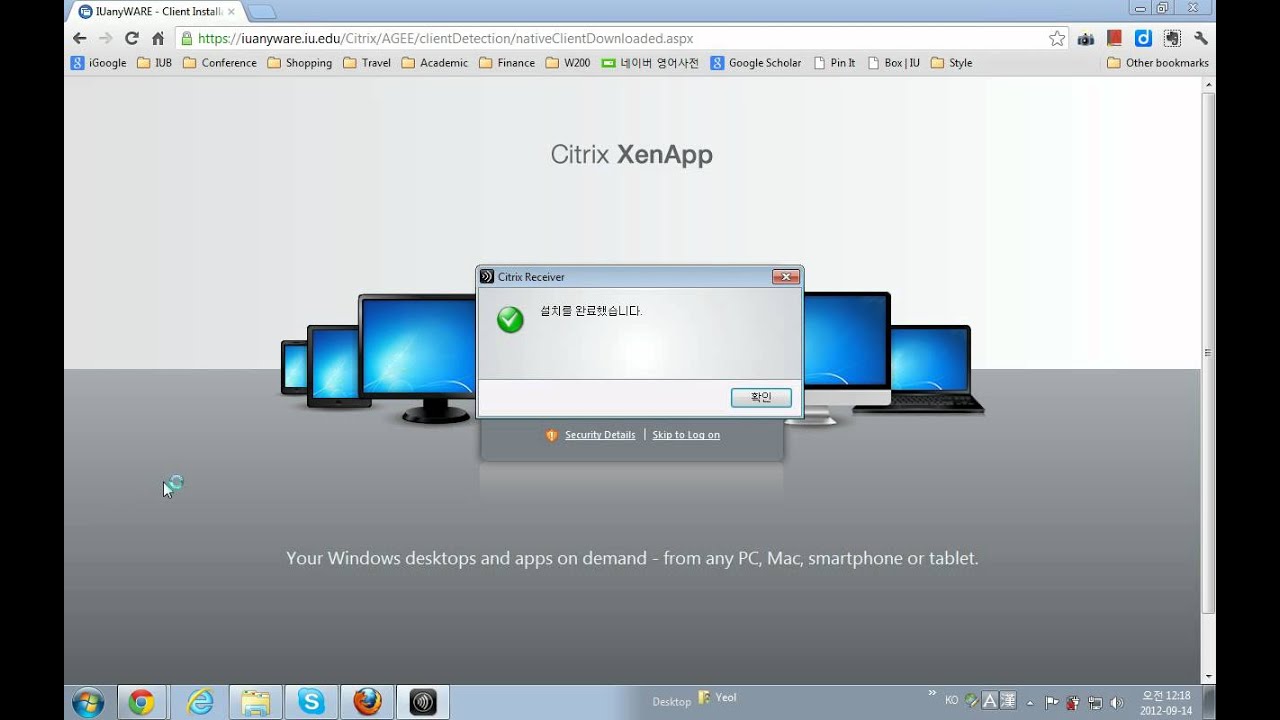Image resolution: width=1280 pixels, height=720 pixels.
Task: Click the Citrix Receiver taskbar icon
Action: (423, 702)
